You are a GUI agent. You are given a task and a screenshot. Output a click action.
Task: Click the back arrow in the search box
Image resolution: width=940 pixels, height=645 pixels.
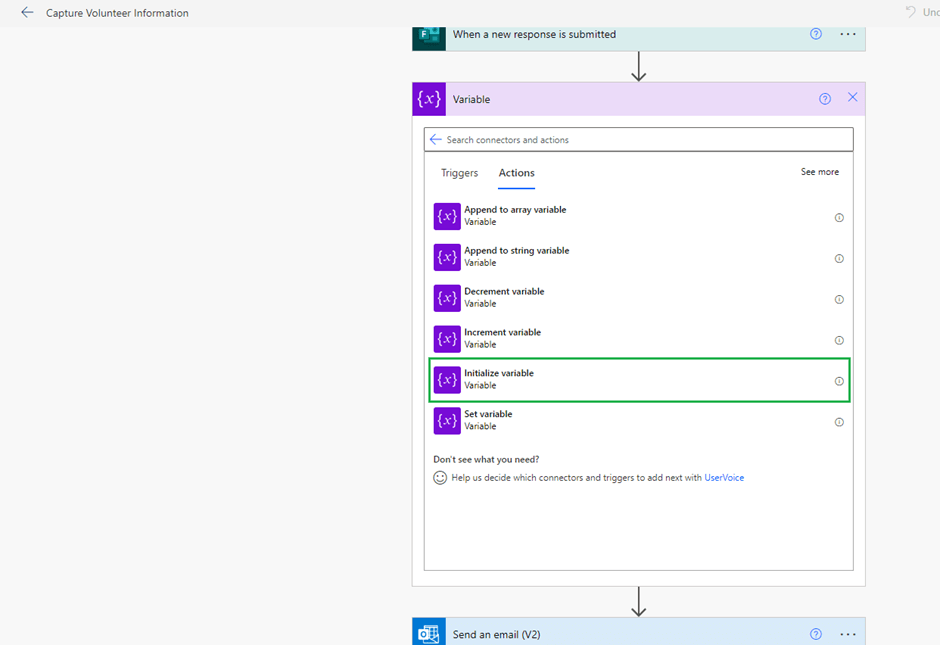tap(435, 140)
